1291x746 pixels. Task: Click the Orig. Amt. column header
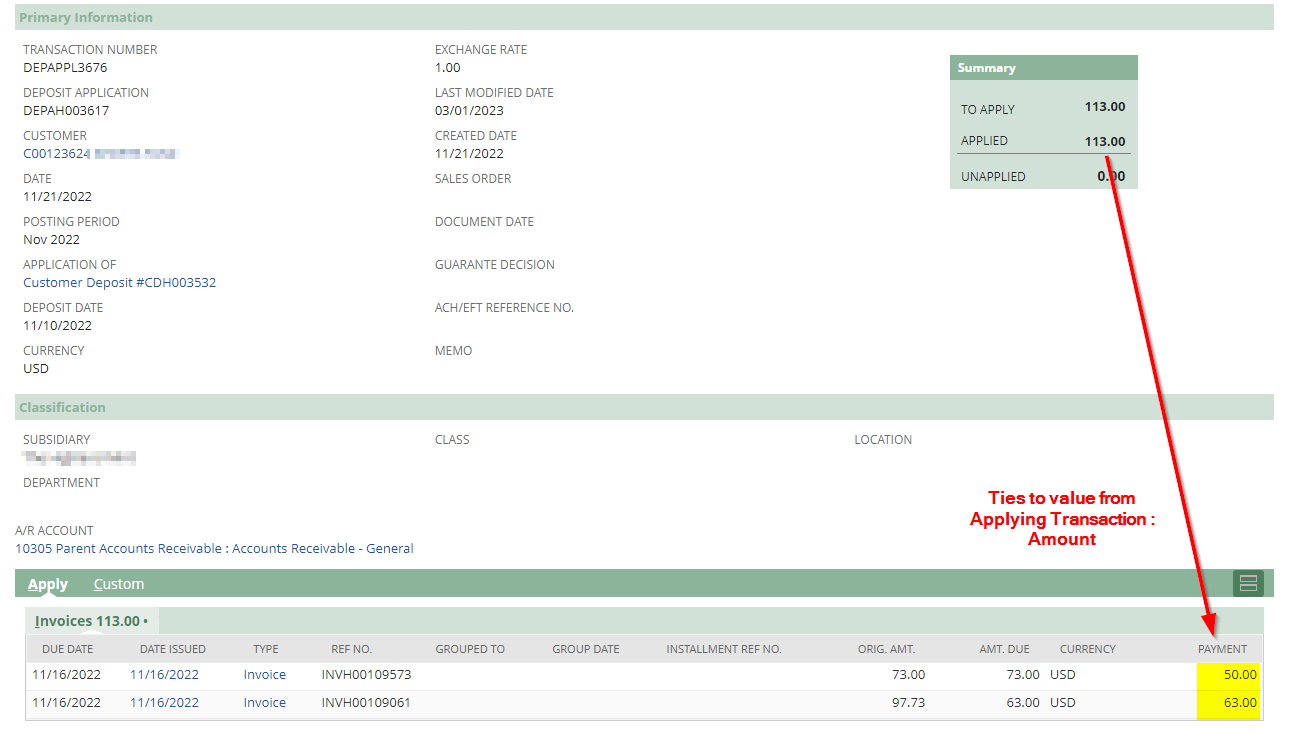coord(886,649)
